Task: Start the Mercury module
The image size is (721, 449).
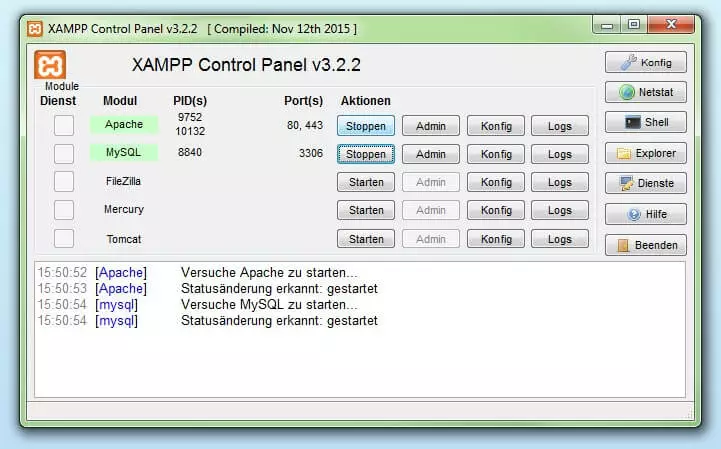Action: point(366,210)
